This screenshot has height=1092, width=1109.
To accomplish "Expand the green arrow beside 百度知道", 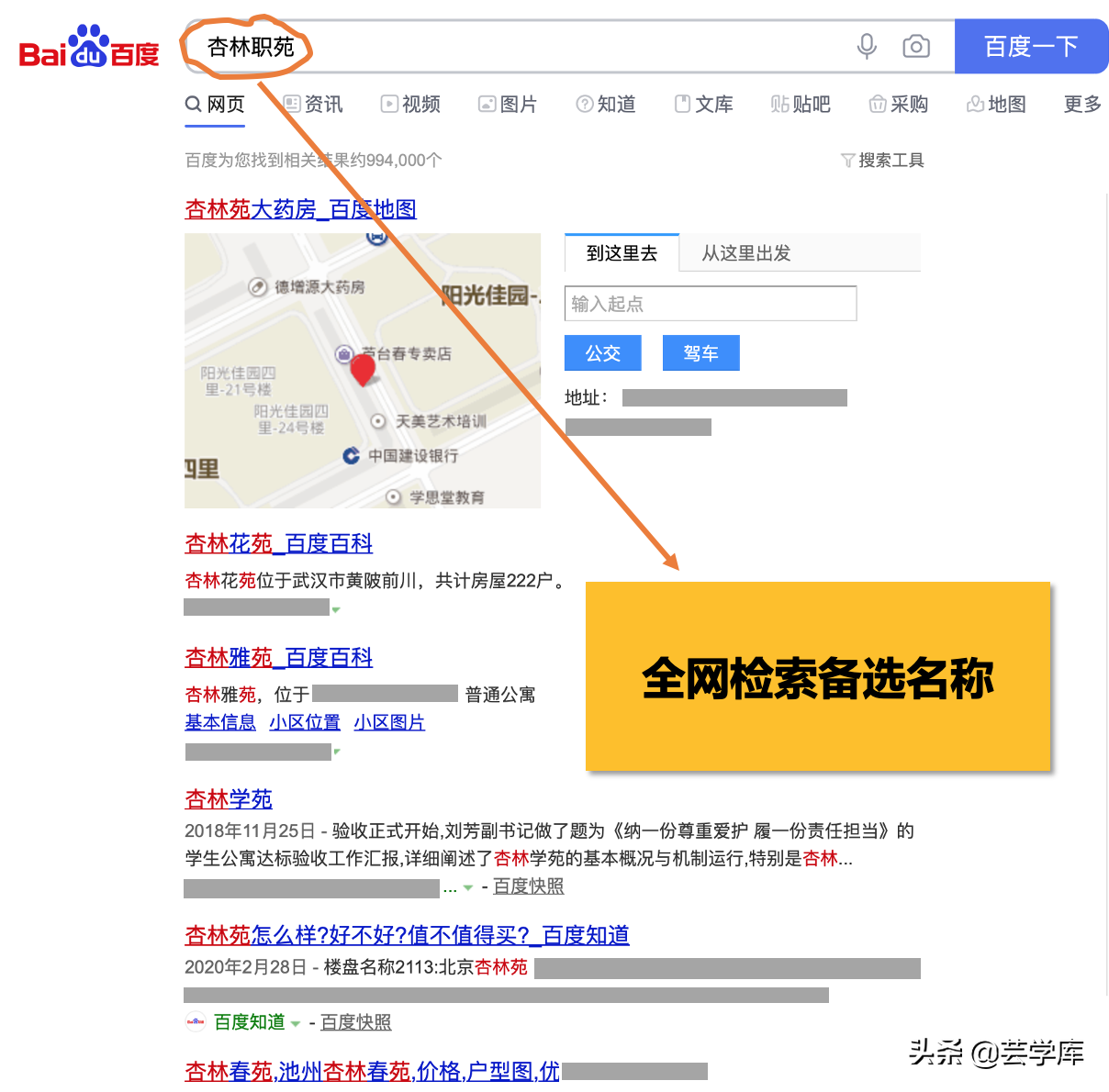I will tap(296, 1022).
